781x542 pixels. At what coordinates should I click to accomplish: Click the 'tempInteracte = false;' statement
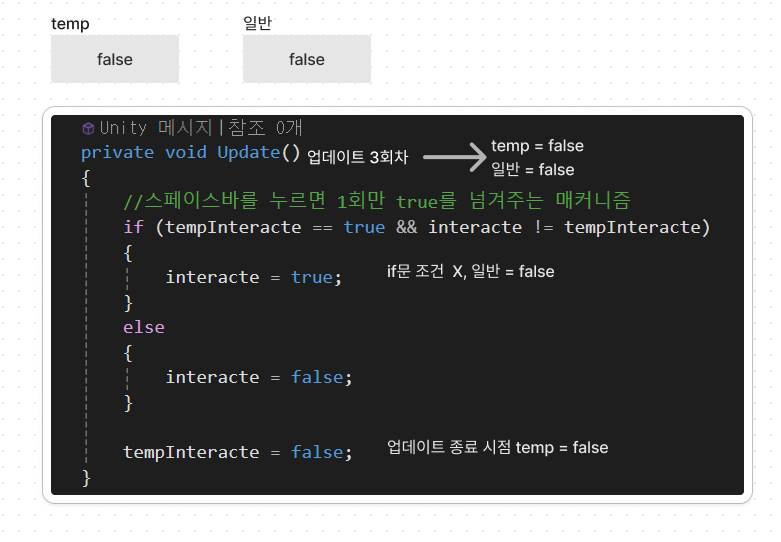pos(238,452)
